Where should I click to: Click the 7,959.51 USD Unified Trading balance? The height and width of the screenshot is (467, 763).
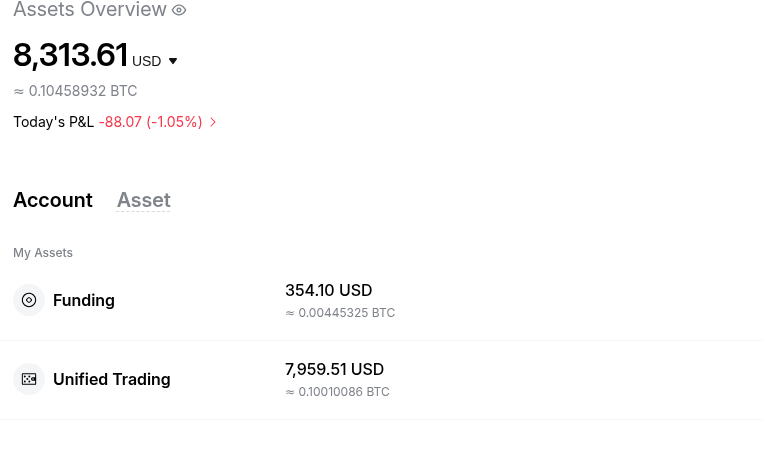click(x=334, y=369)
